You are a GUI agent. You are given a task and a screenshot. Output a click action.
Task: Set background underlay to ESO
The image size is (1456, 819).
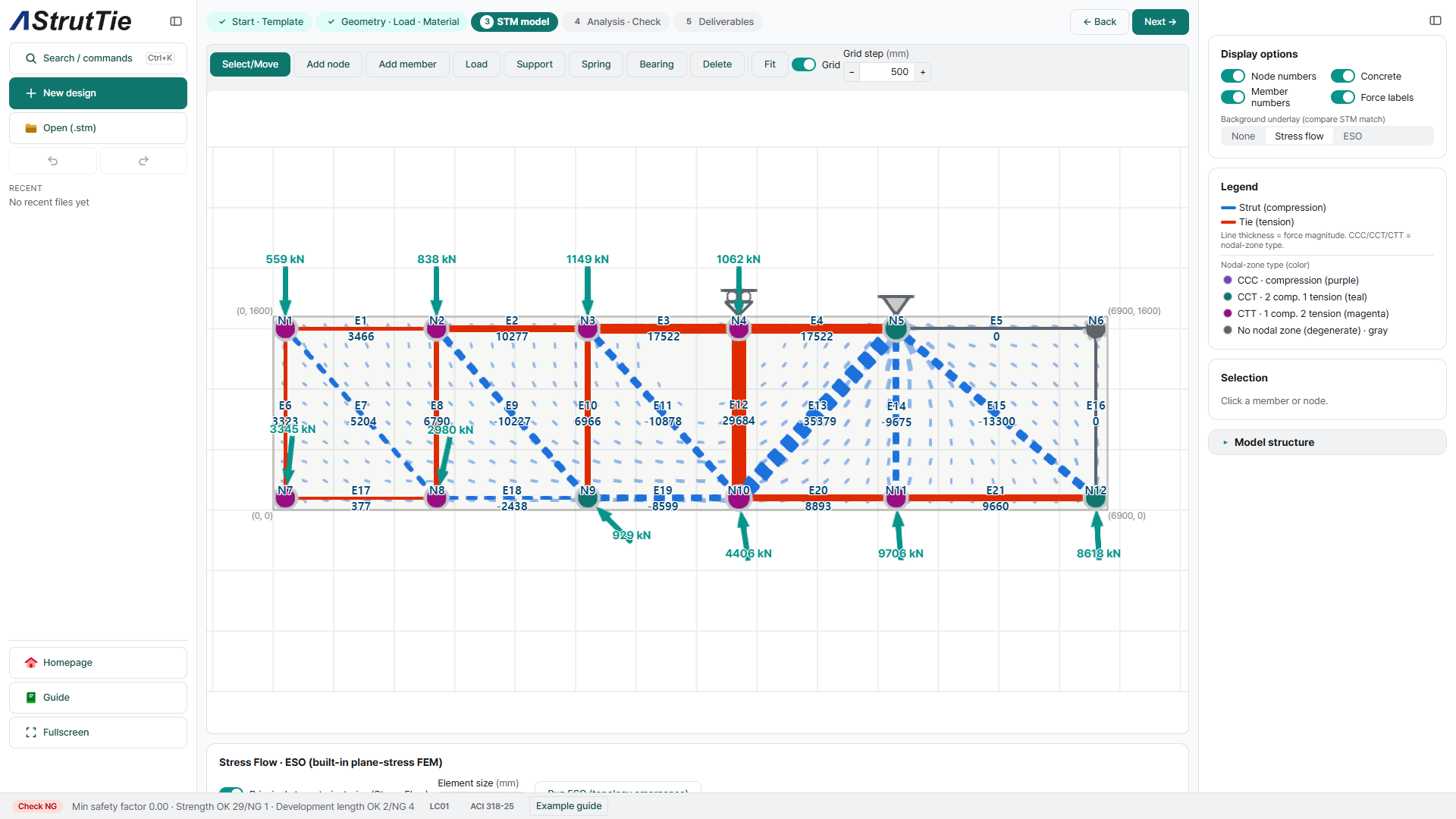click(1353, 136)
